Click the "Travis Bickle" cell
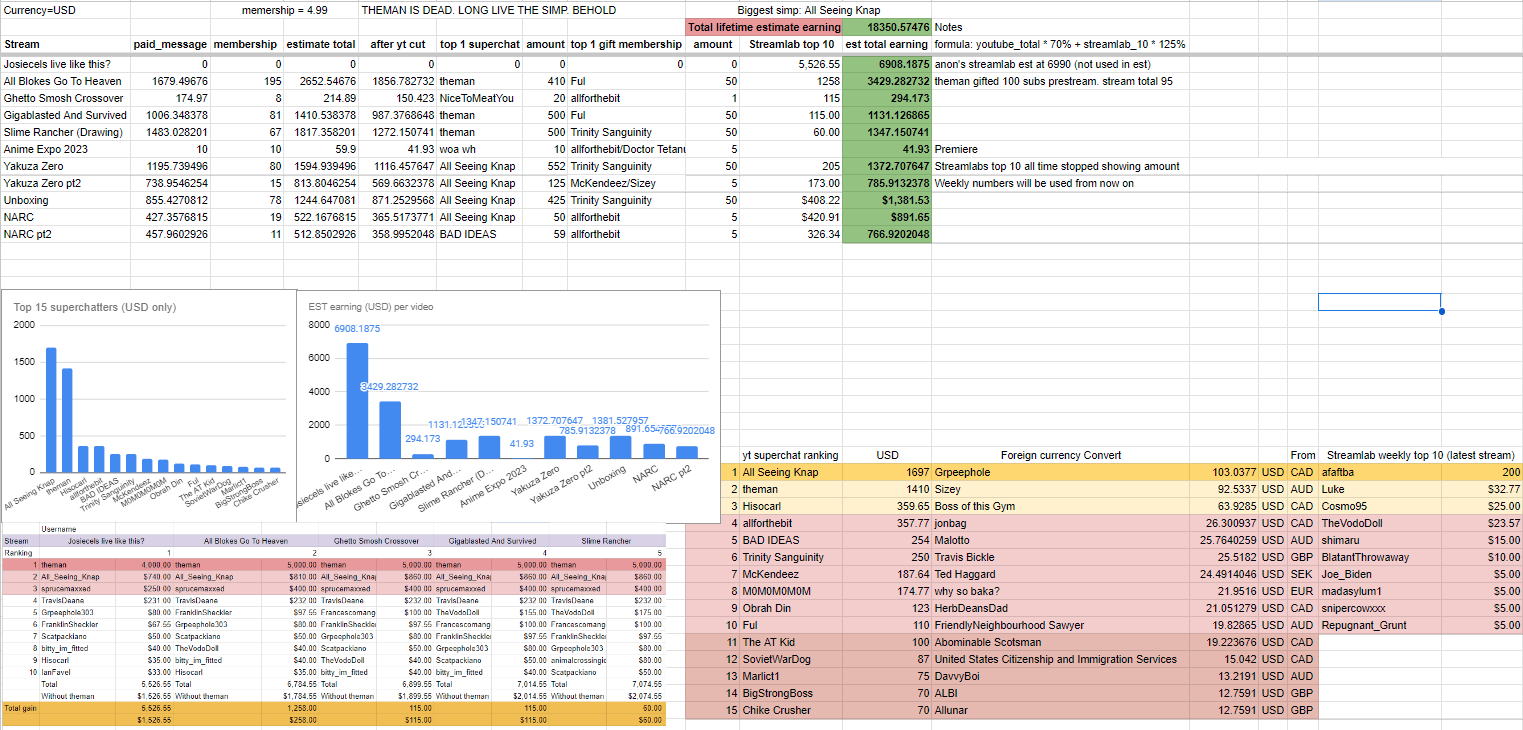This screenshot has width=1523, height=730. point(1060,557)
